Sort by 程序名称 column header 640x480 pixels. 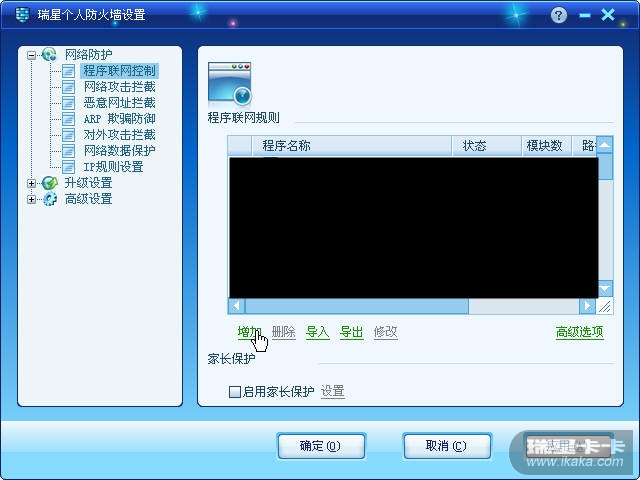(x=351, y=146)
